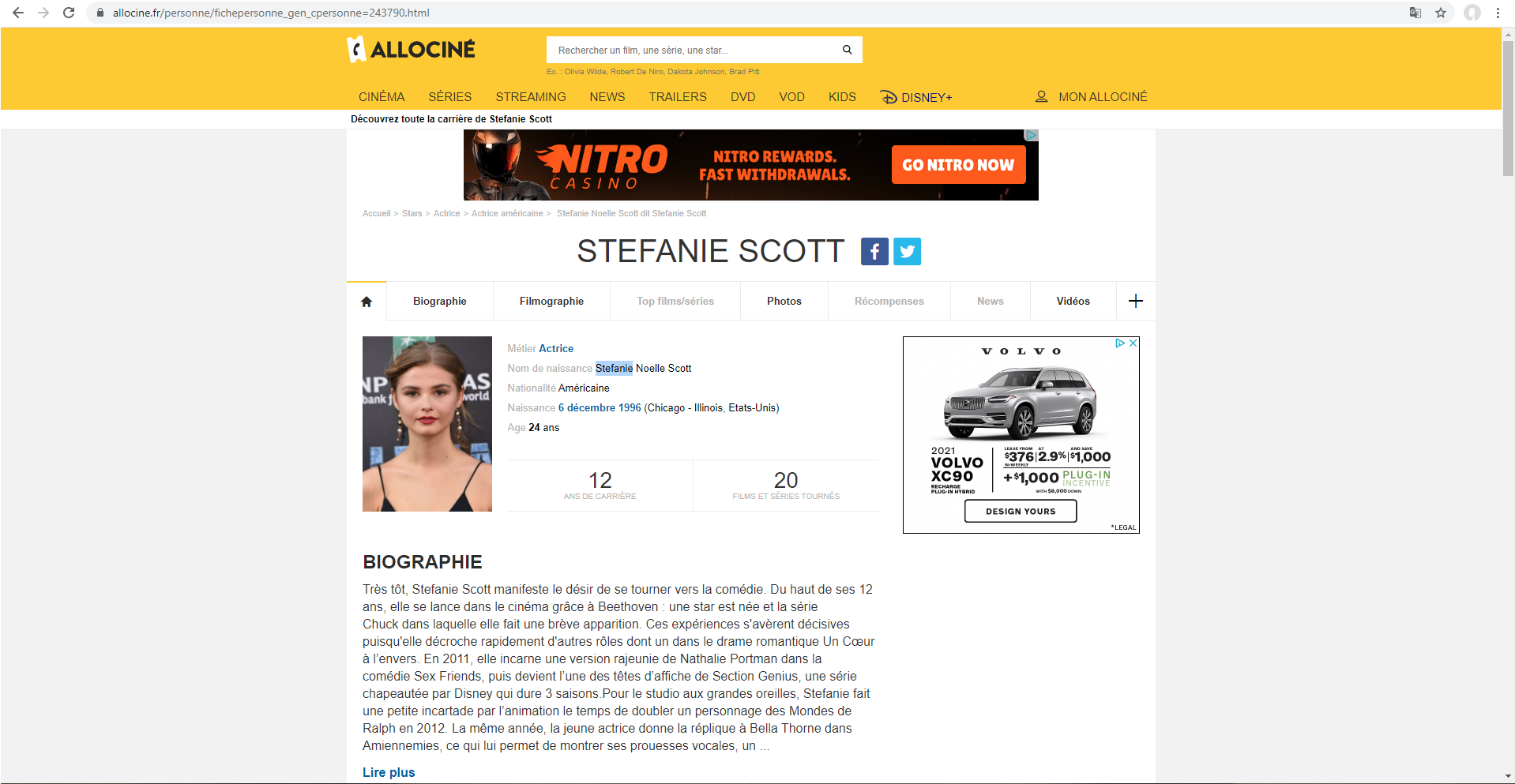Screen dimensions: 1515x784
Task: Click DESIGN YOURS in Volvo ad
Action: (1021, 511)
